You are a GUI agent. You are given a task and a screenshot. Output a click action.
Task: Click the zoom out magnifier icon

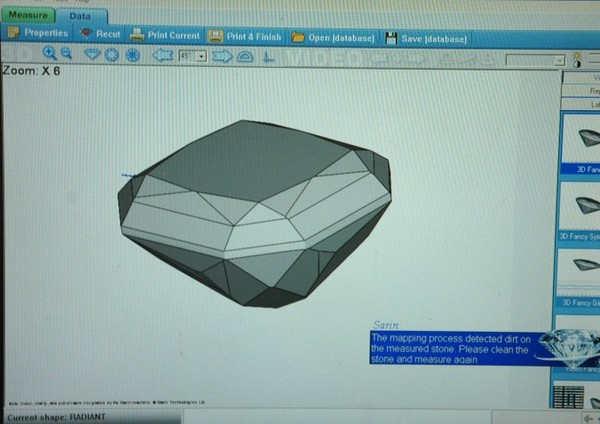[x=66, y=54]
